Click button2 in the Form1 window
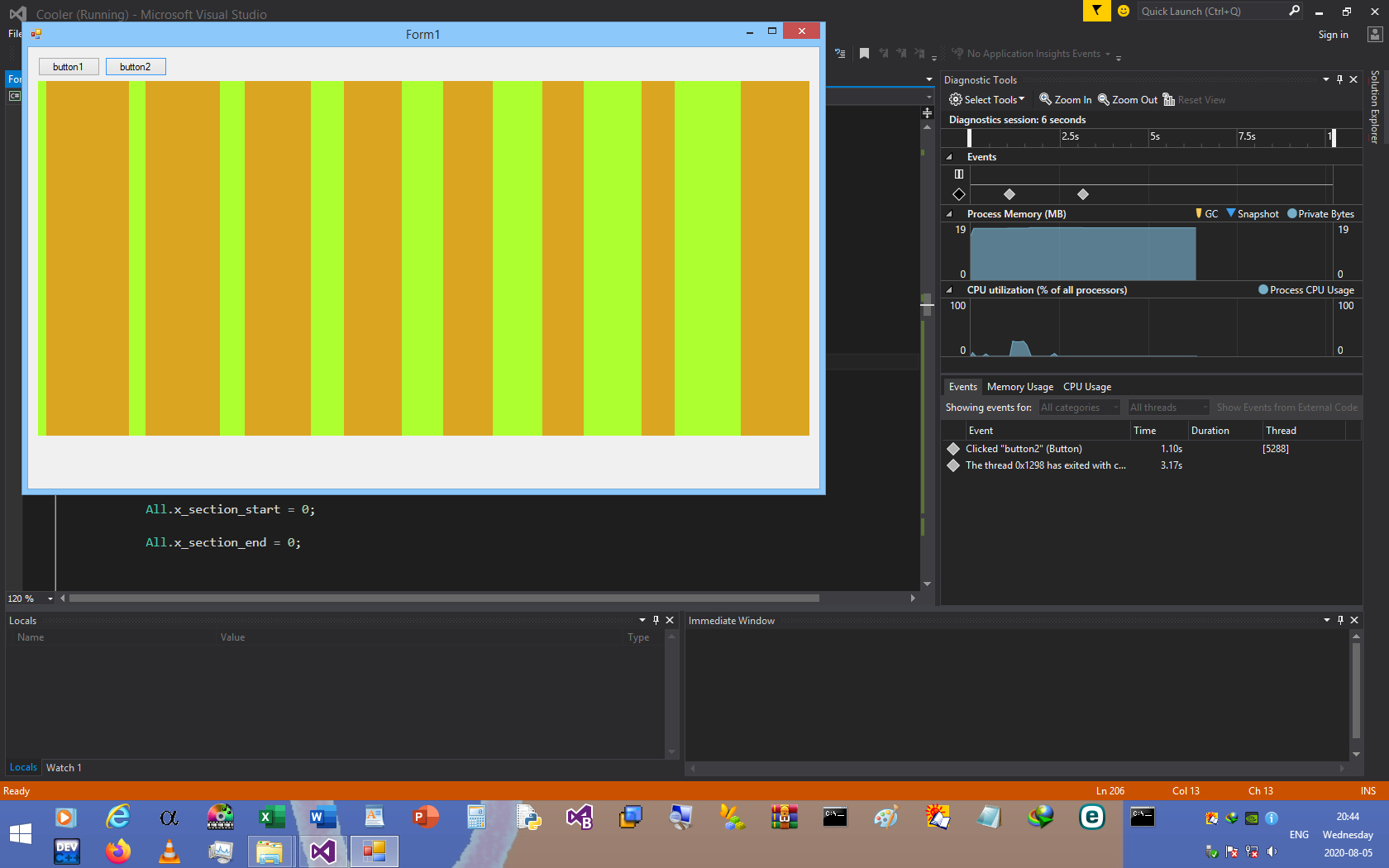This screenshot has height=868, width=1389. 136,67
